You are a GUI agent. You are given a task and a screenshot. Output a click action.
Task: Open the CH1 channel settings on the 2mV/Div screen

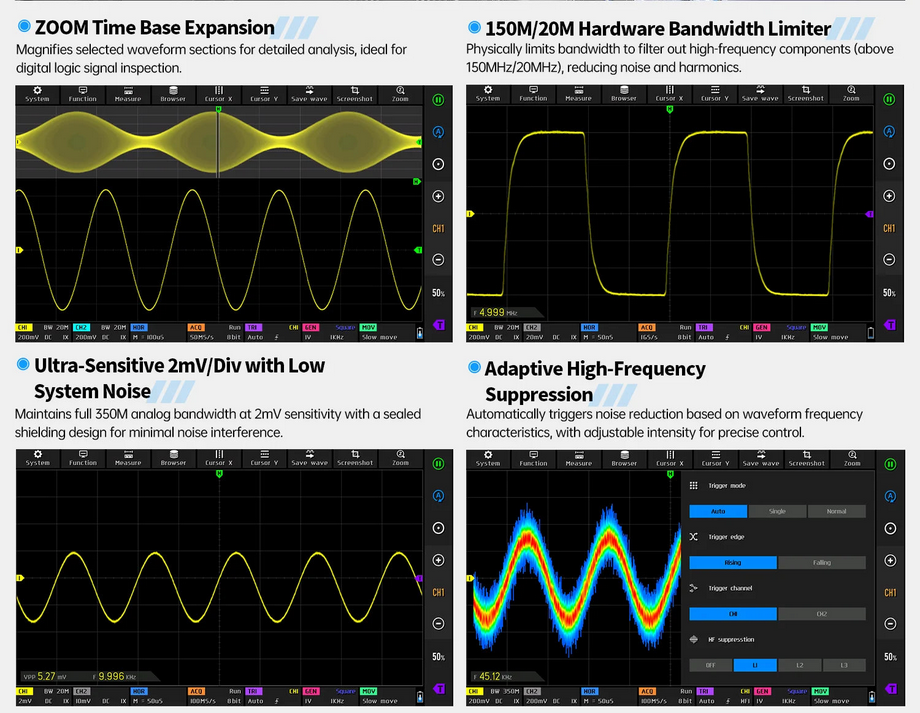[x=24, y=691]
